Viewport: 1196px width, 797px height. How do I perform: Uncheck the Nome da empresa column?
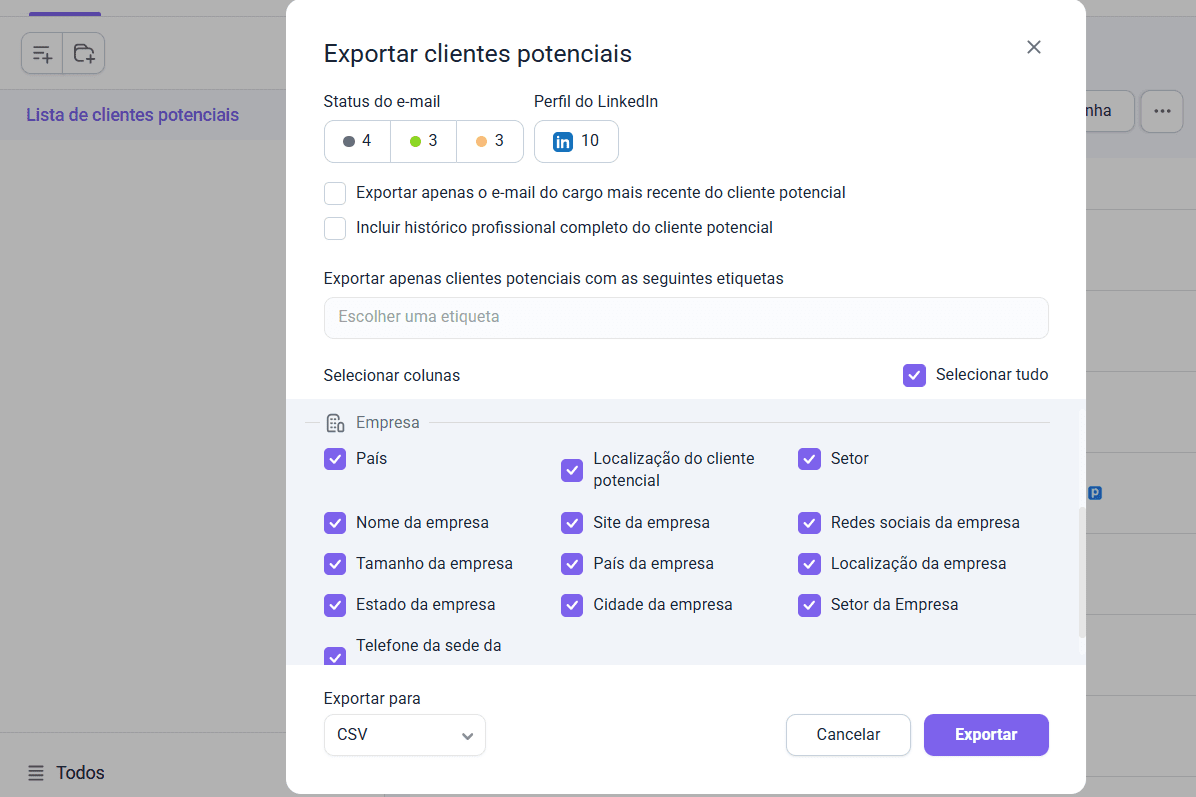[x=335, y=523]
